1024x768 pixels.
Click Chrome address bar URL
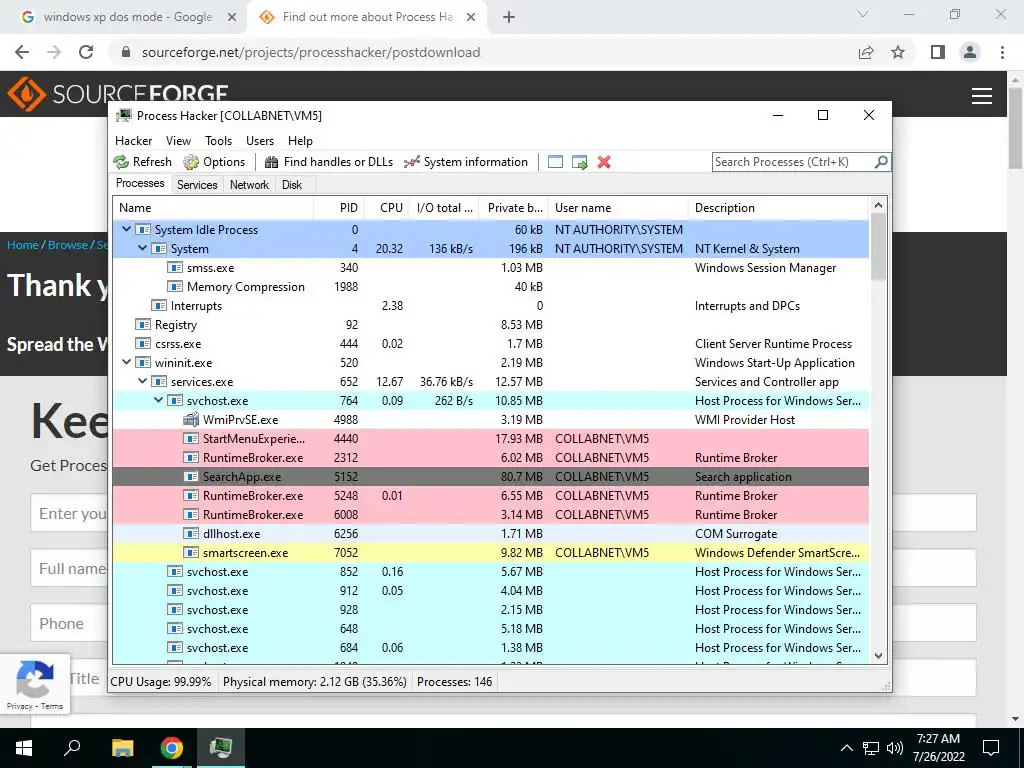pos(311,52)
